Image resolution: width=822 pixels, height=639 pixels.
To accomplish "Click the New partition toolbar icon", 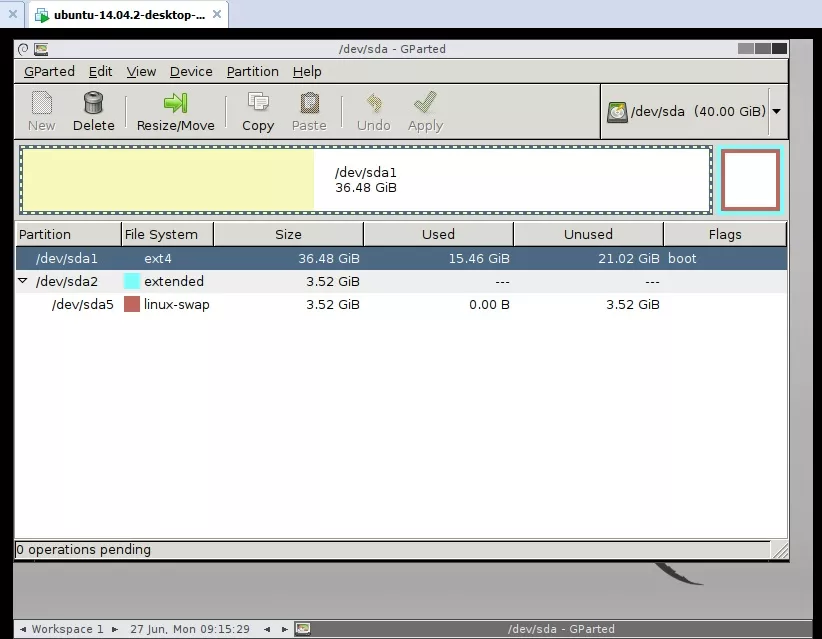I will (x=41, y=103).
